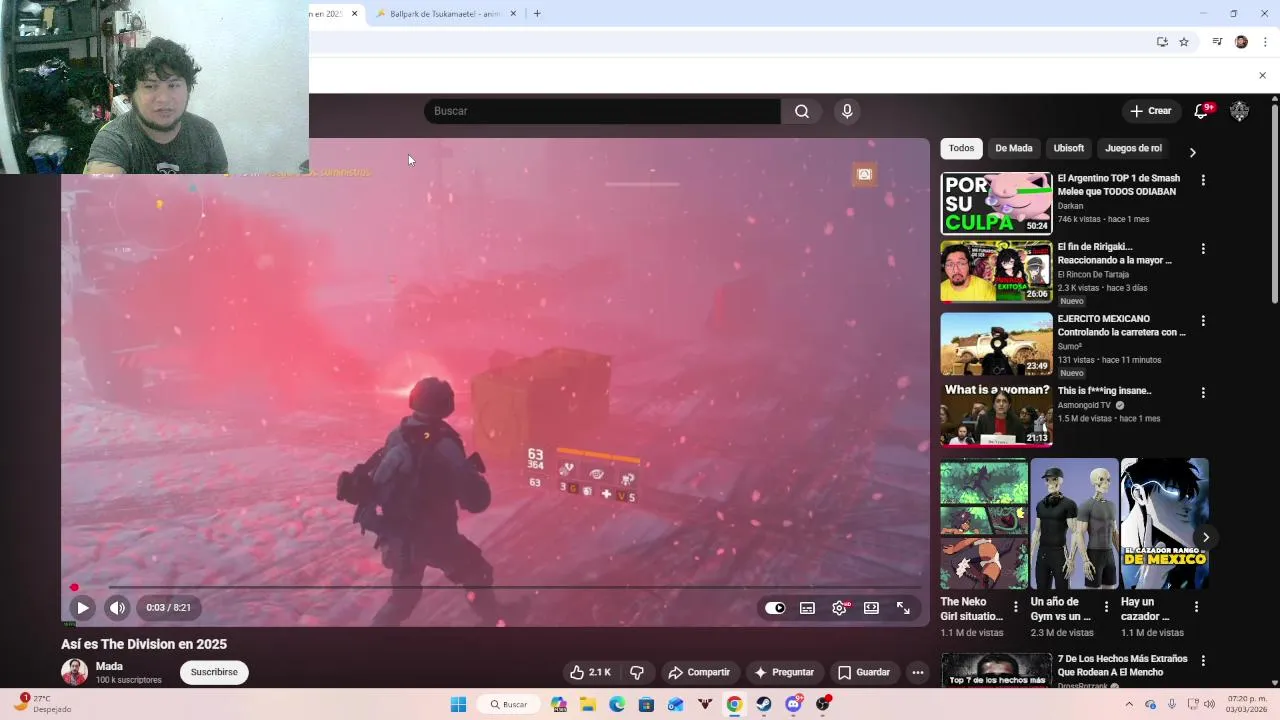Open File Explorer from the taskbar

(588, 704)
